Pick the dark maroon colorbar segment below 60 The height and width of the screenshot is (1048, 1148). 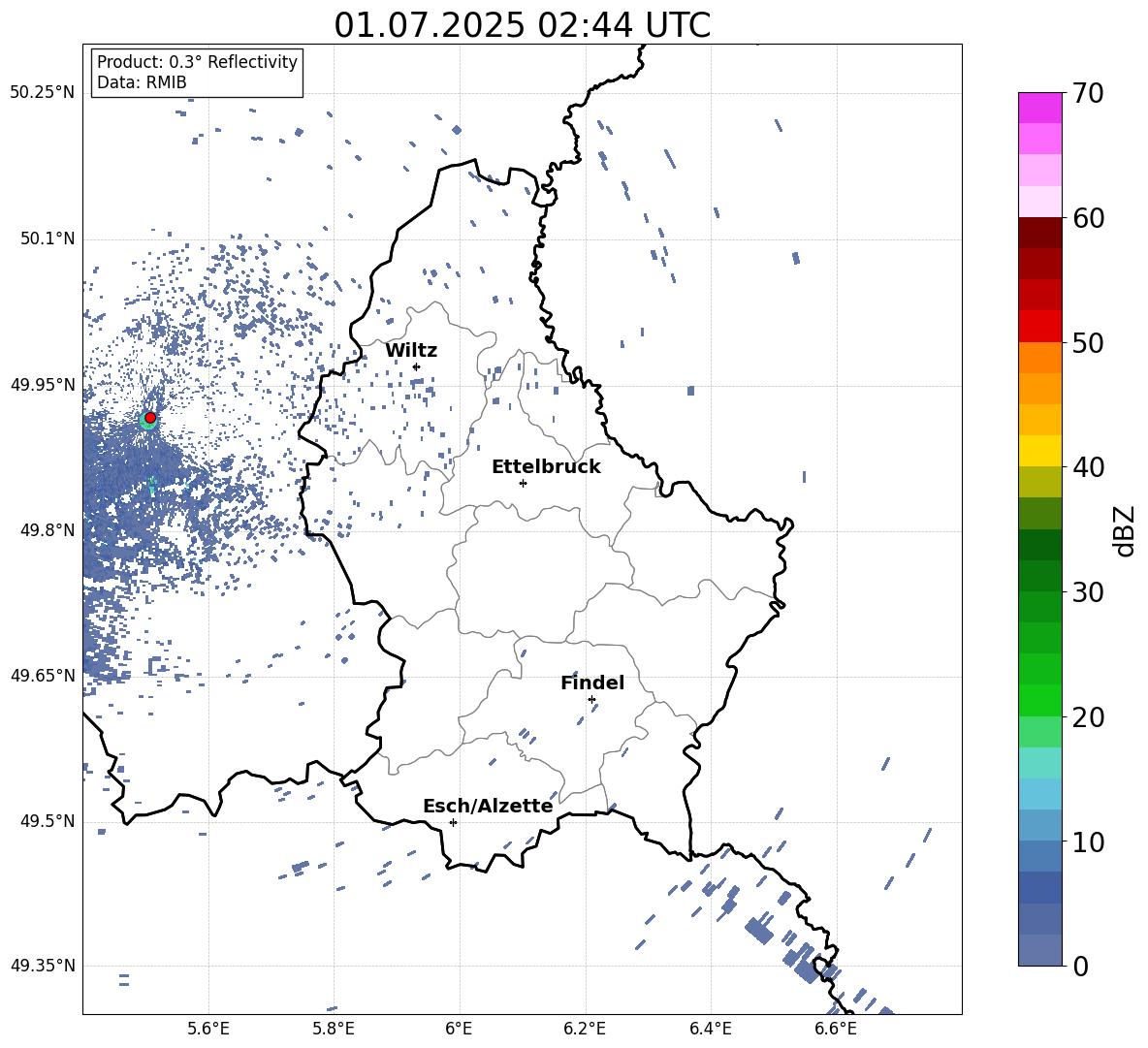[x=1040, y=233]
